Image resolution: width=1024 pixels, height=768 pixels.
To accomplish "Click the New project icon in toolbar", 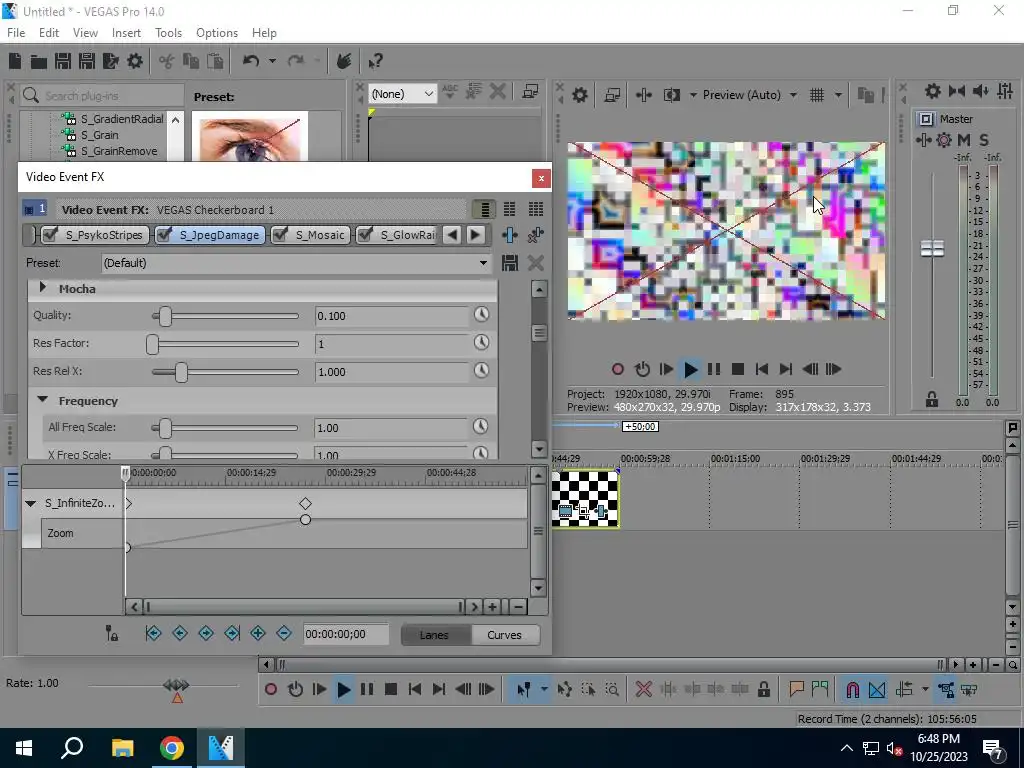I will tap(15, 61).
